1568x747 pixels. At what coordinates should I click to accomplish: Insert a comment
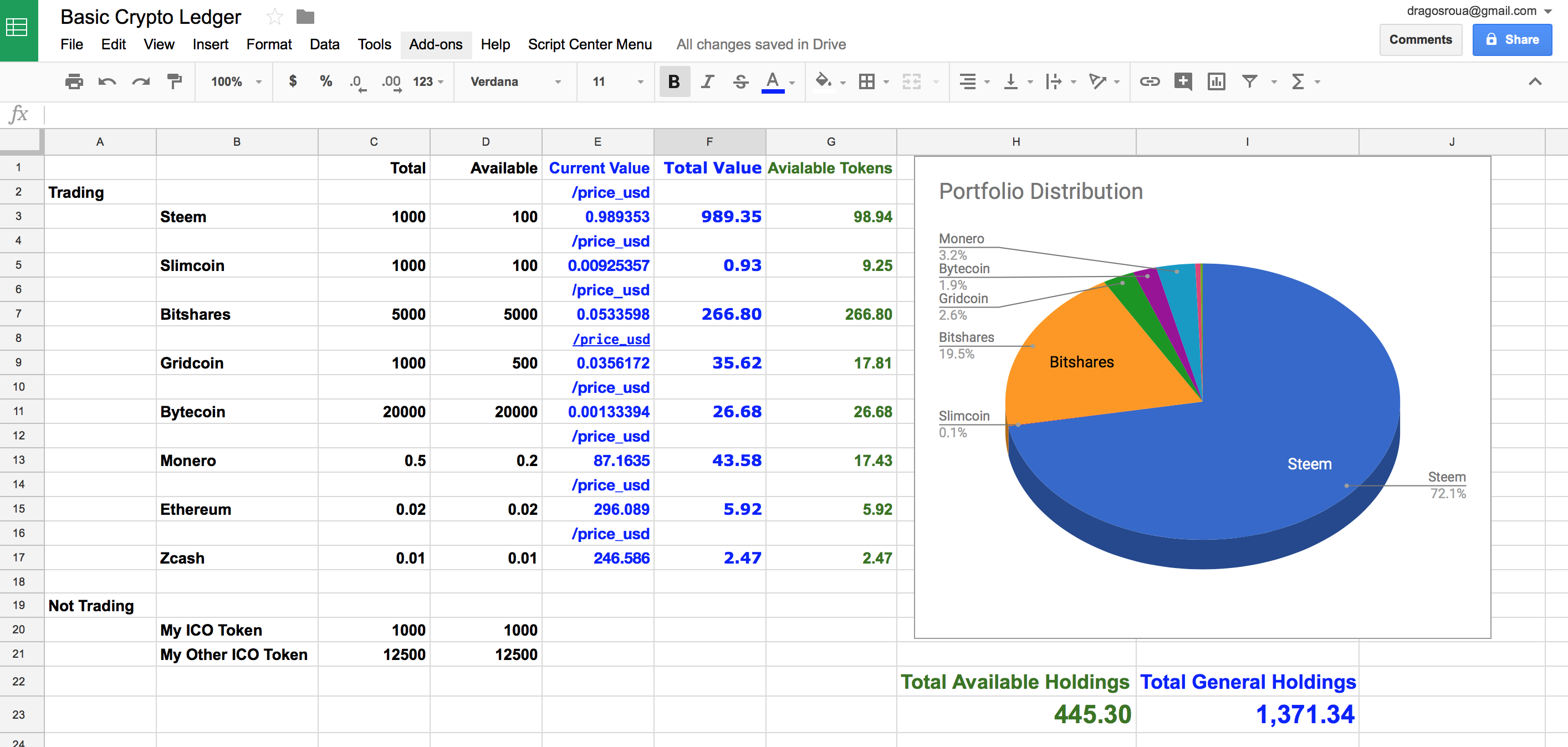pos(1183,81)
